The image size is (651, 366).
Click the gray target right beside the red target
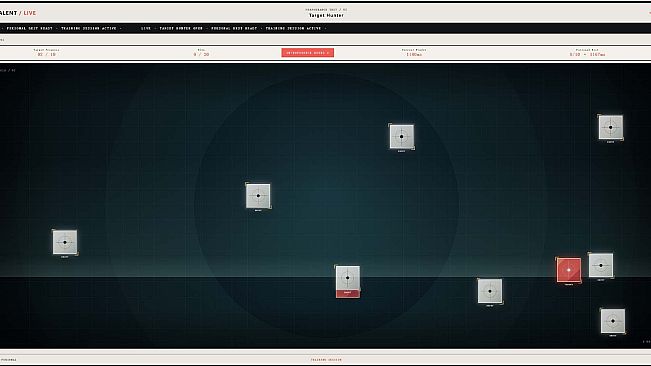pyautogui.click(x=601, y=265)
